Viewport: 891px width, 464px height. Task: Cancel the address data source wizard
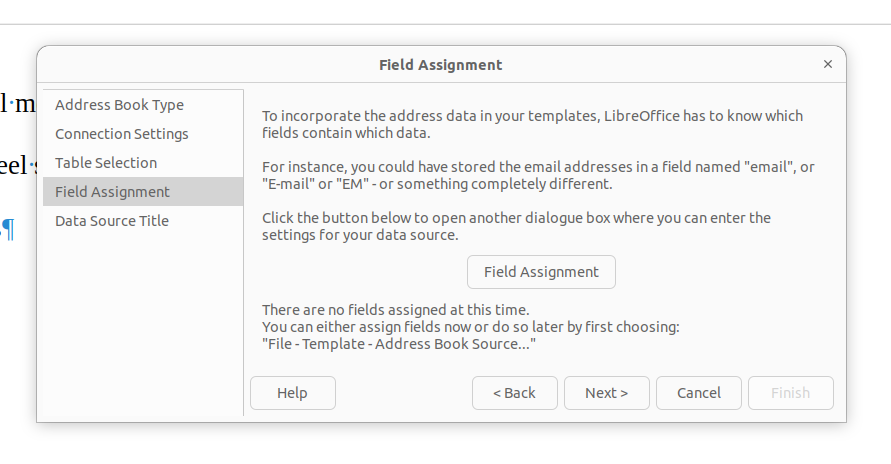[698, 393]
